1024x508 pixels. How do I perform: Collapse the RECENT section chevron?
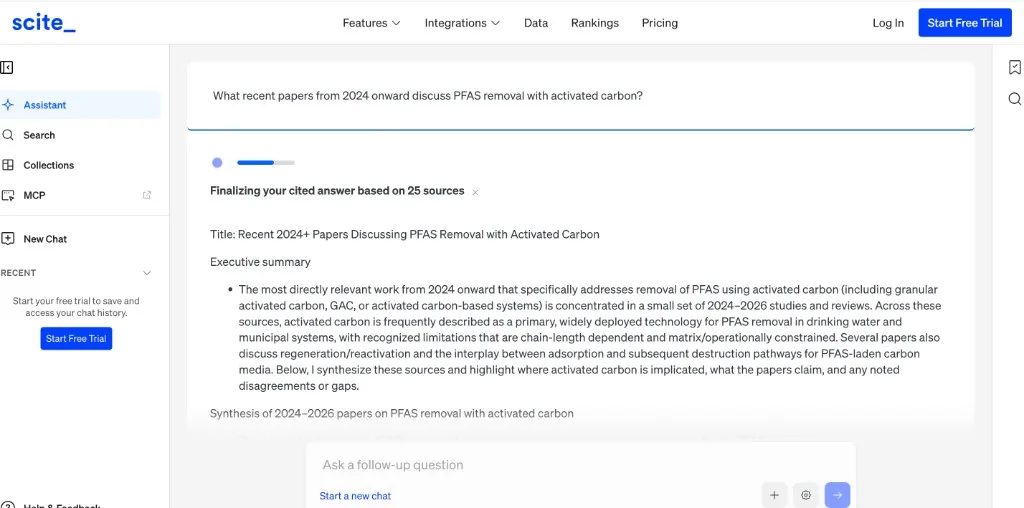point(147,273)
